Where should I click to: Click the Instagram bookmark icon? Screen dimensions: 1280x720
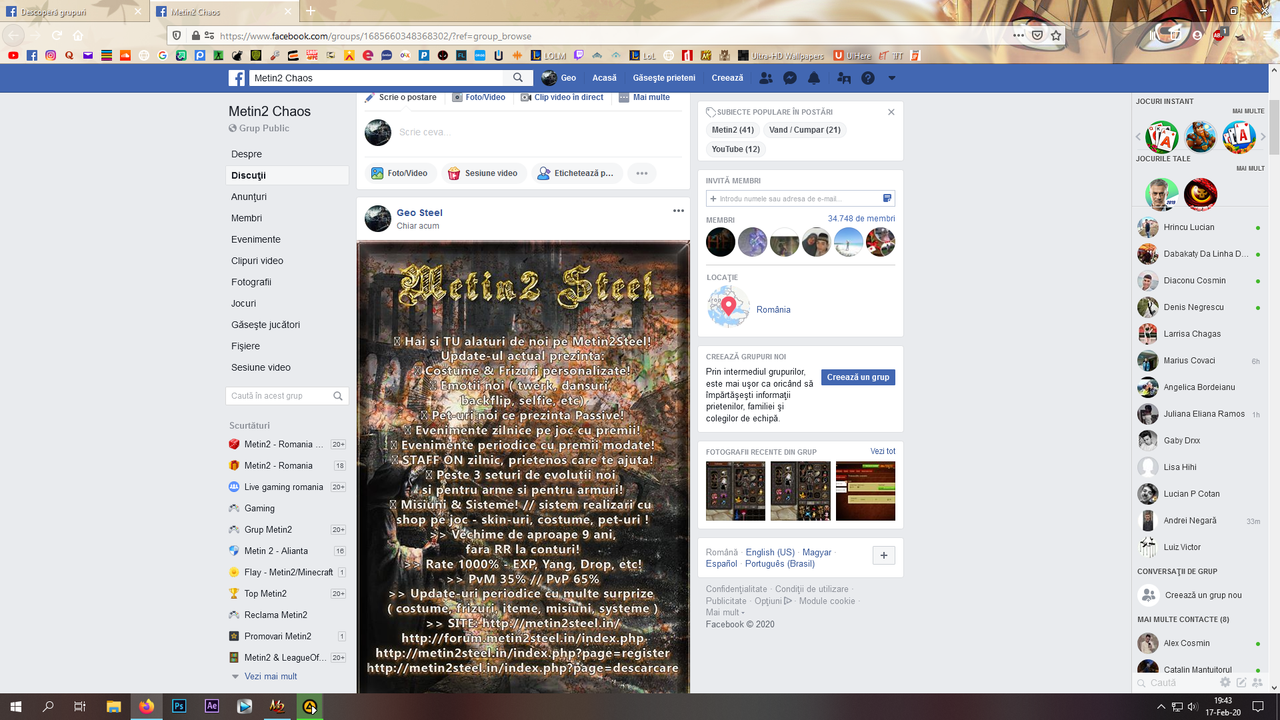[x=51, y=55]
